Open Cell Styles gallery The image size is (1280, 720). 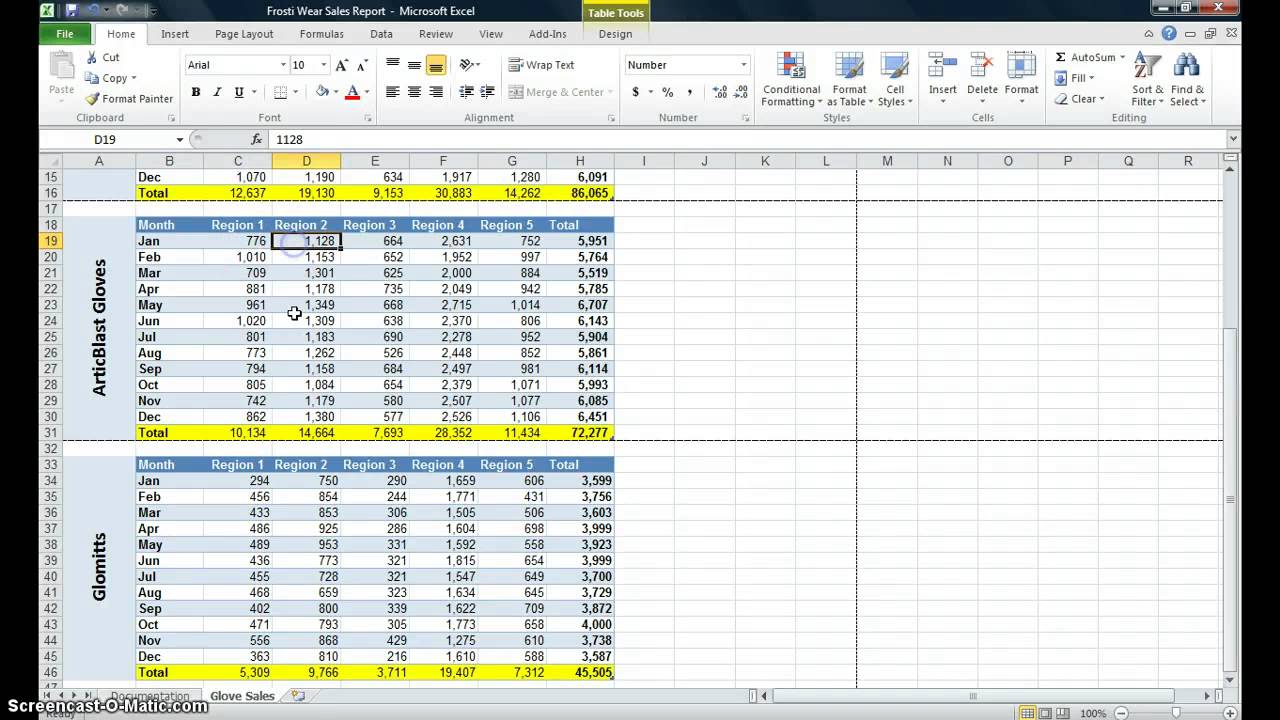(895, 80)
